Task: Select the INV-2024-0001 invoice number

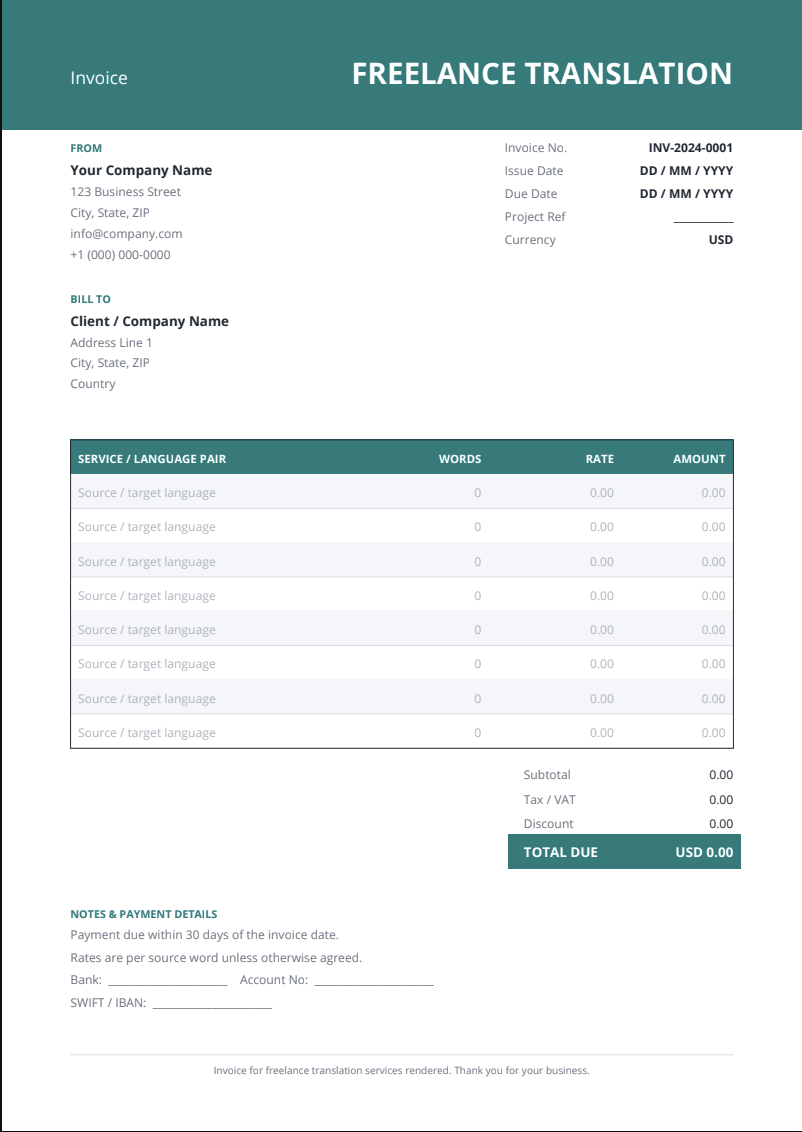Action: (690, 148)
